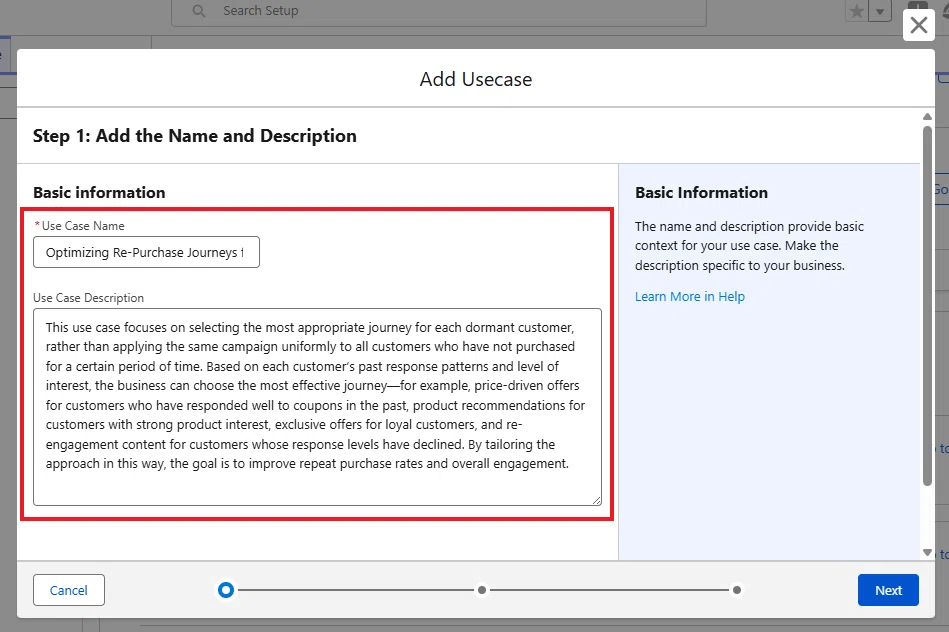Click the Search Setup box behind dialog
949x632 pixels.
tap(439, 11)
